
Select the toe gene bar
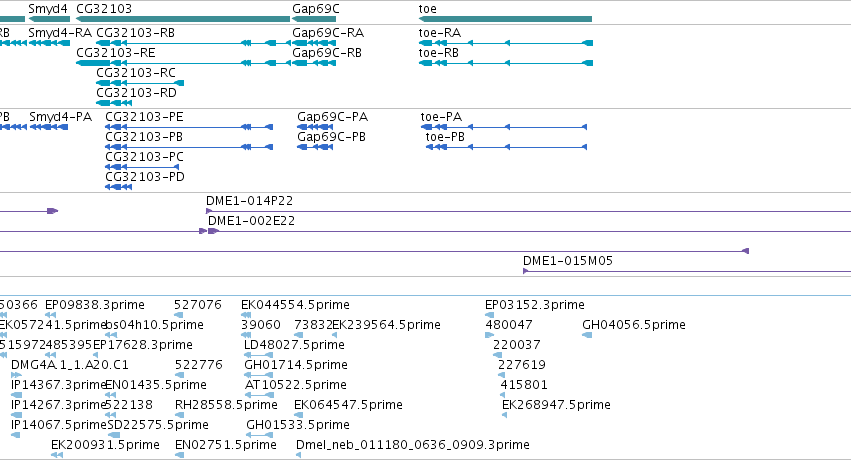tap(505, 19)
